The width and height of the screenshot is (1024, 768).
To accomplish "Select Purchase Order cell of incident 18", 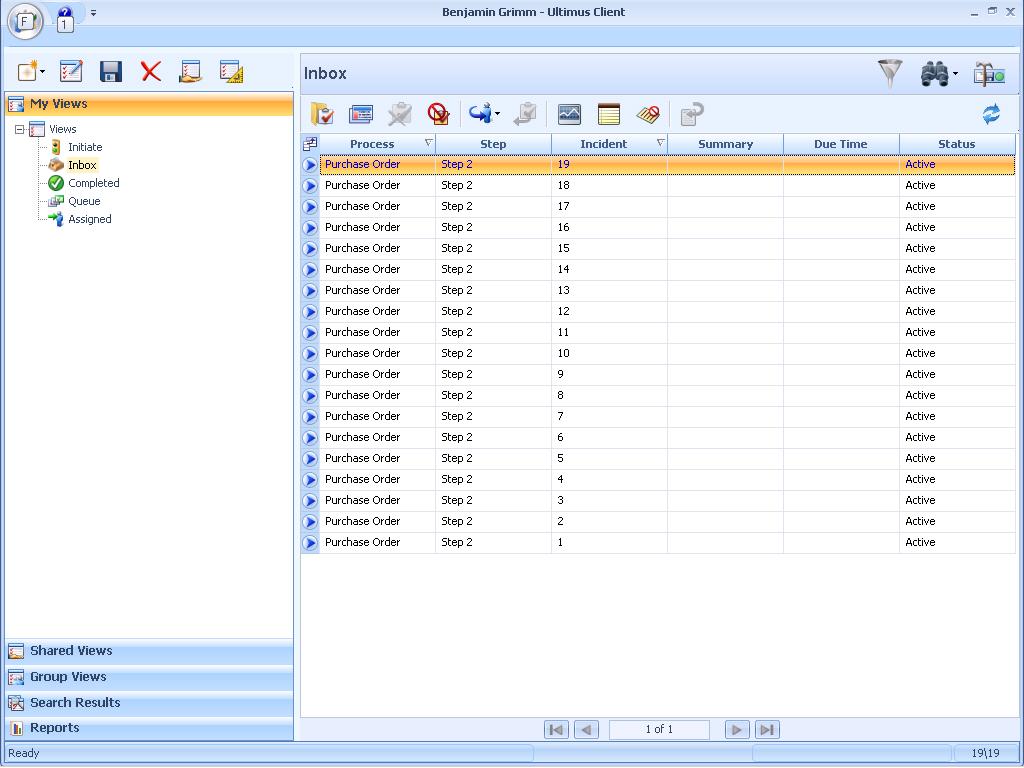I will 377,185.
